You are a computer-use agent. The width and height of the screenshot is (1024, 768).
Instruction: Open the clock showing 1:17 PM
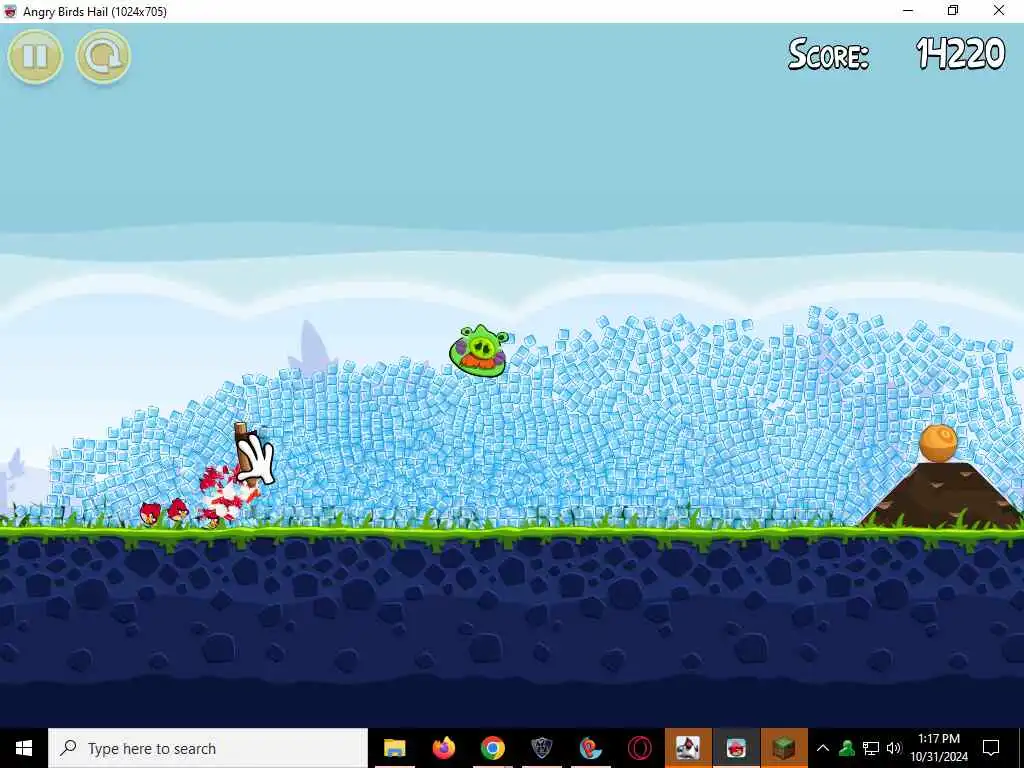[939, 748]
